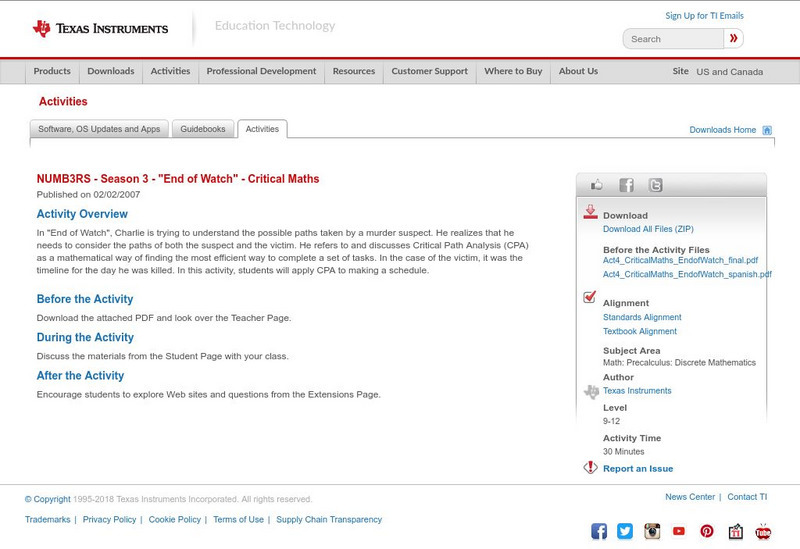Click the Trademarks footer link

[x=47, y=519]
